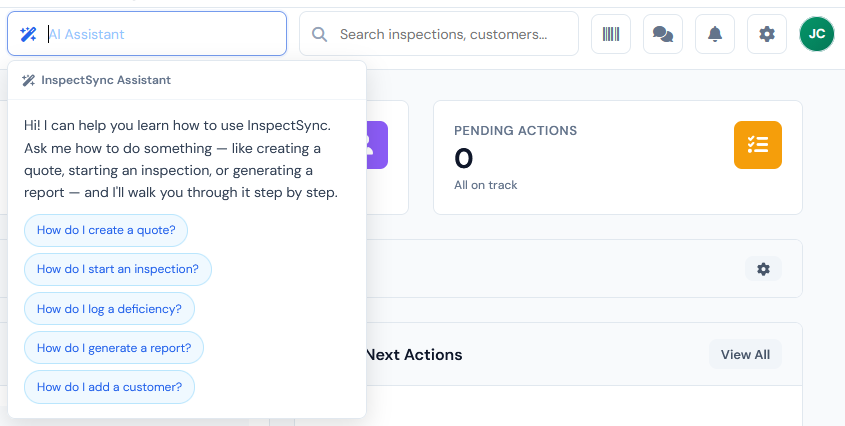This screenshot has height=426, width=845.
Task: Click the pending actions count '0'
Action: tap(463, 159)
